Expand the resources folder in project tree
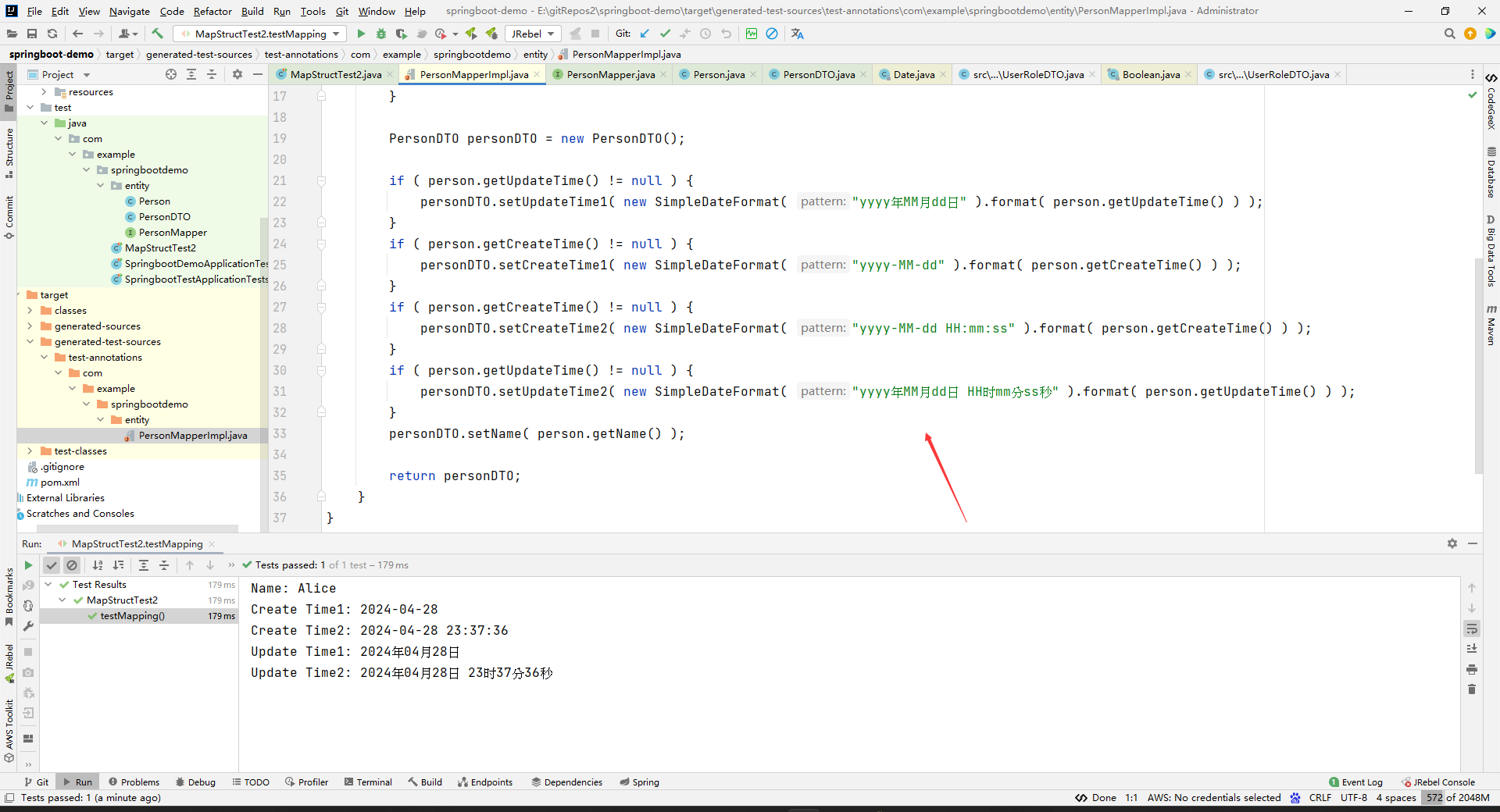Viewport: 1500px width, 812px height. [45, 92]
